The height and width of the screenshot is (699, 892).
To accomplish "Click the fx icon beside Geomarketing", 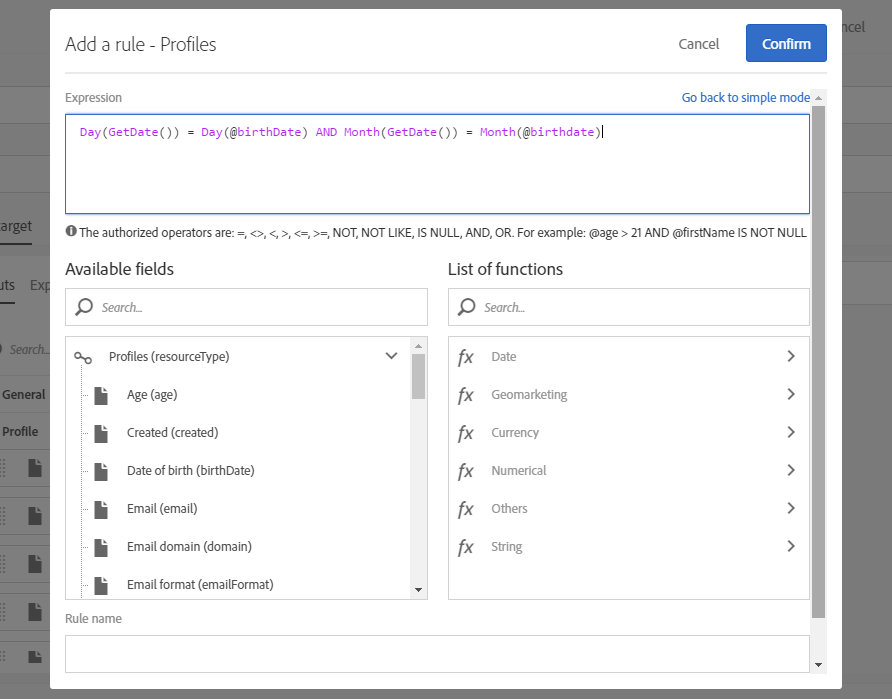I will coord(465,395).
